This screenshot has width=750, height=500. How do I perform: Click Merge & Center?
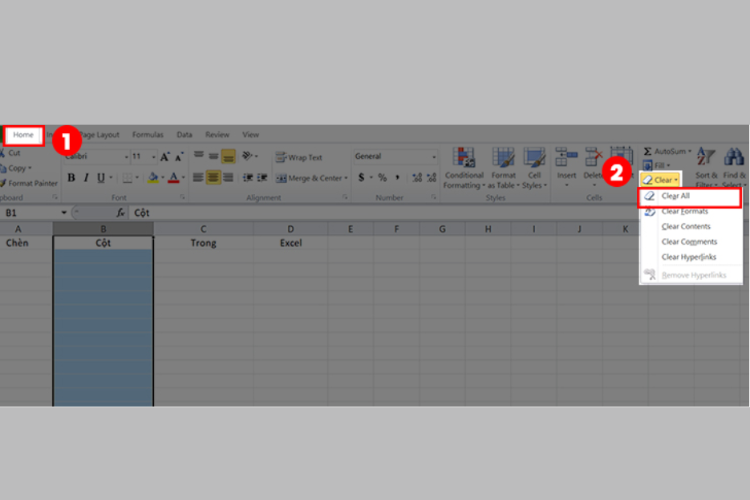click(x=309, y=178)
